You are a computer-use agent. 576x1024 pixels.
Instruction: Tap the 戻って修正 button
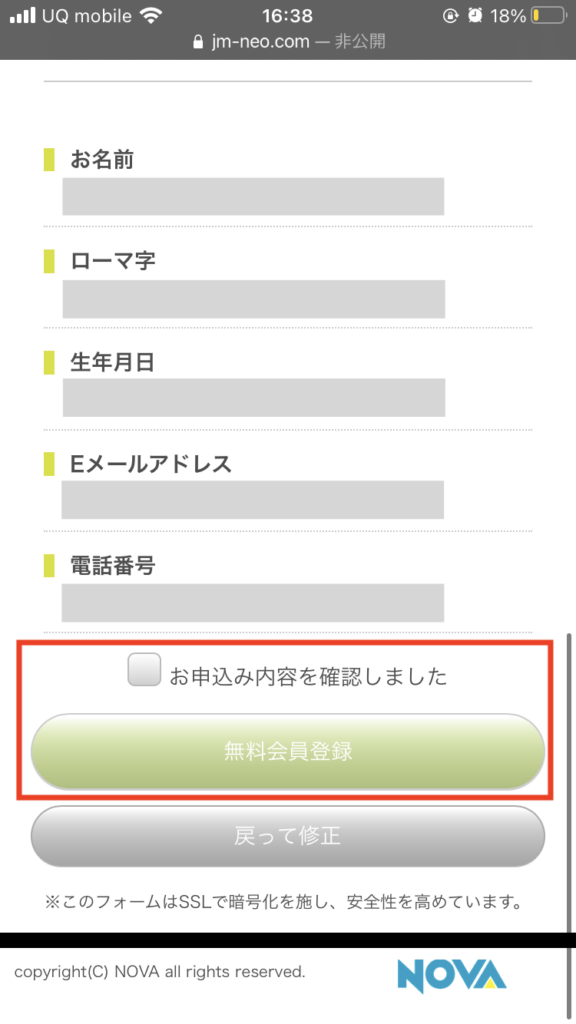tap(288, 836)
